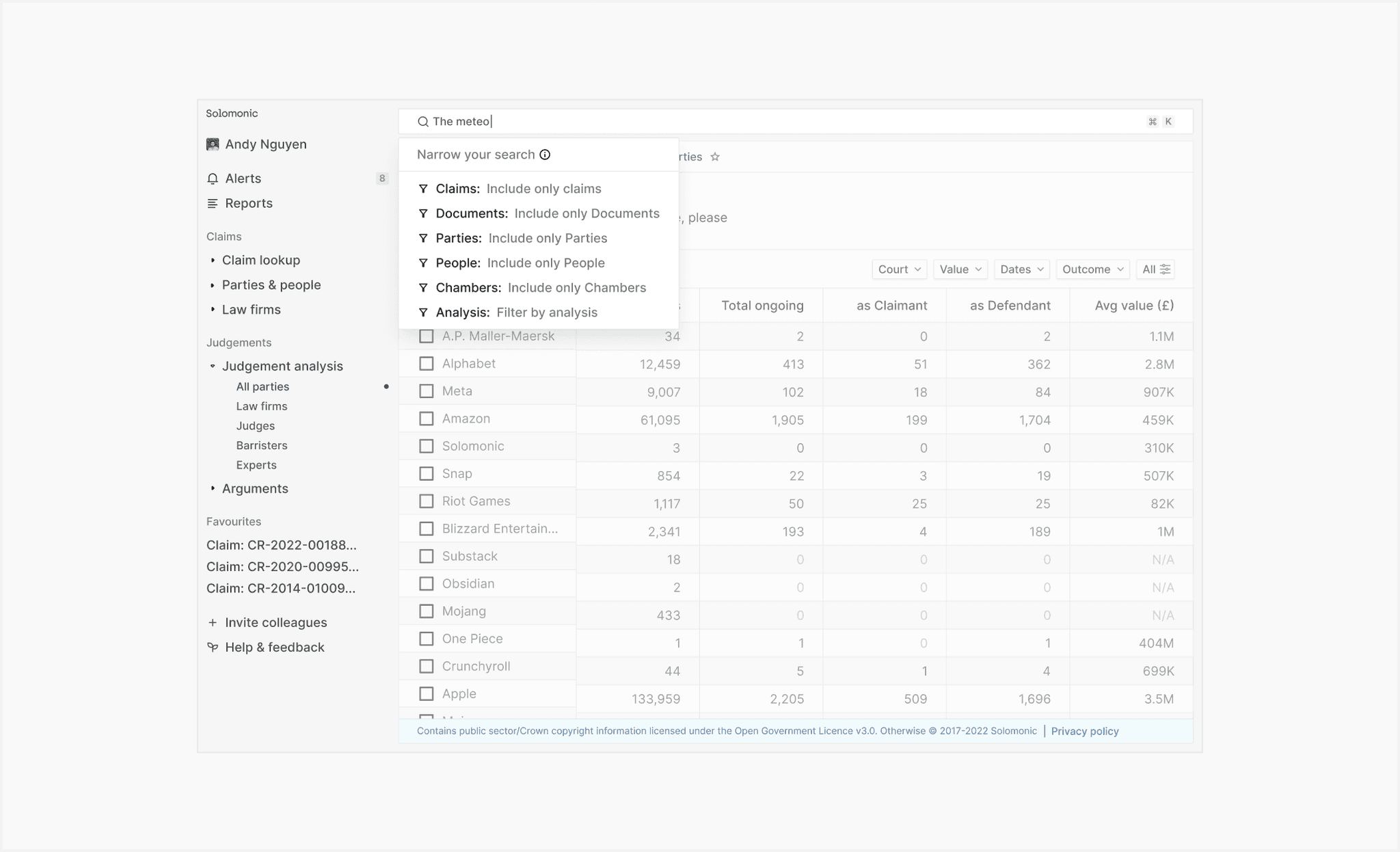Open the Court filter dropdown
The height and width of the screenshot is (852, 1400).
(900, 269)
